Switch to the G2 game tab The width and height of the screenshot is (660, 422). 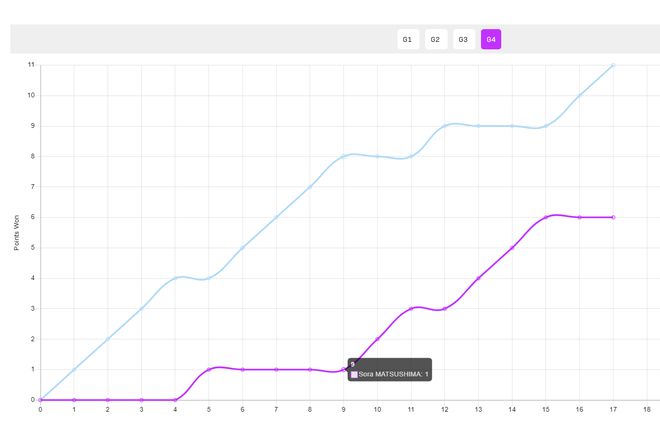(436, 40)
